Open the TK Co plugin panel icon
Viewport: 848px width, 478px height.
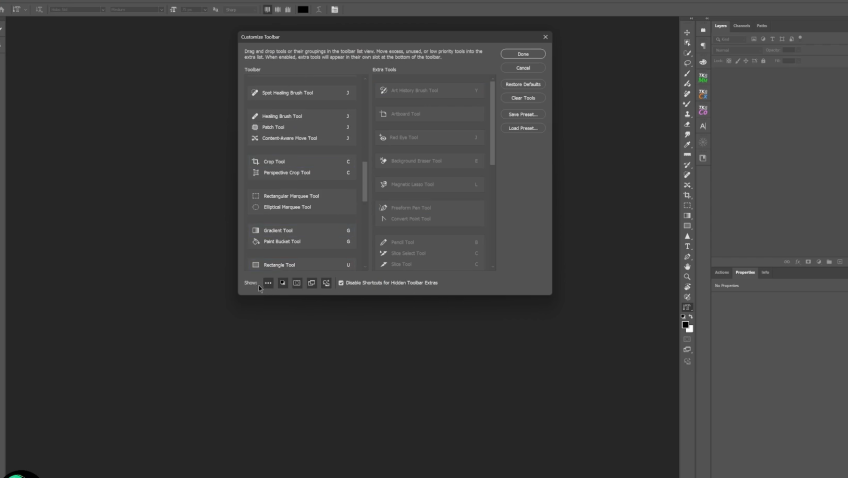[x=703, y=110]
